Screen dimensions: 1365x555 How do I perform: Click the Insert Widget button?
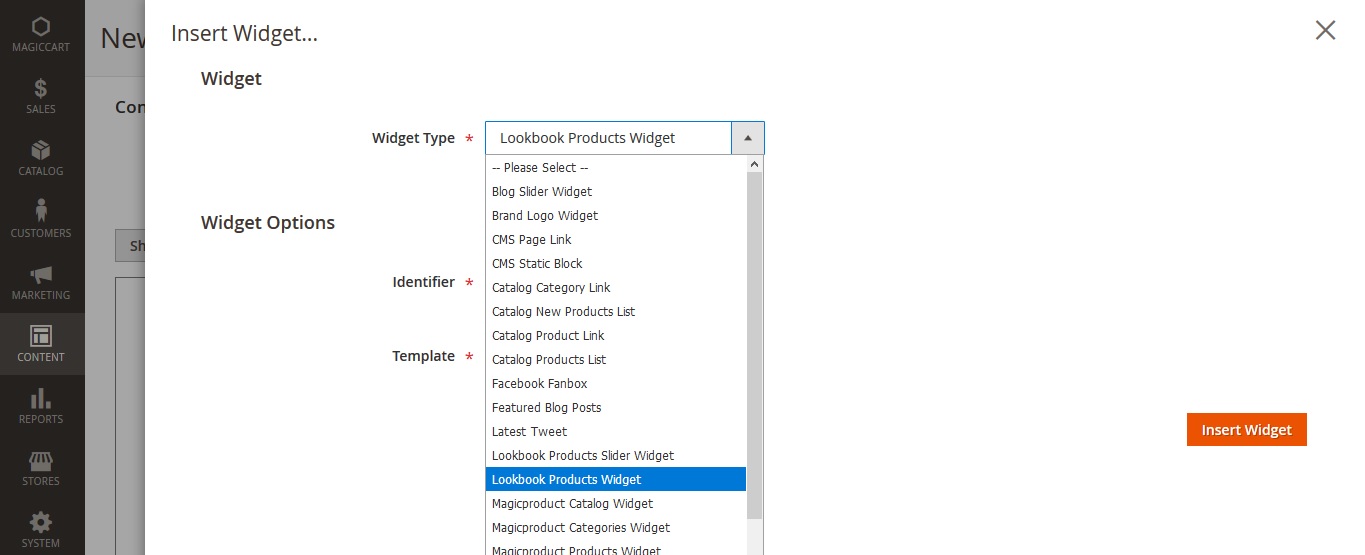pyautogui.click(x=1246, y=430)
